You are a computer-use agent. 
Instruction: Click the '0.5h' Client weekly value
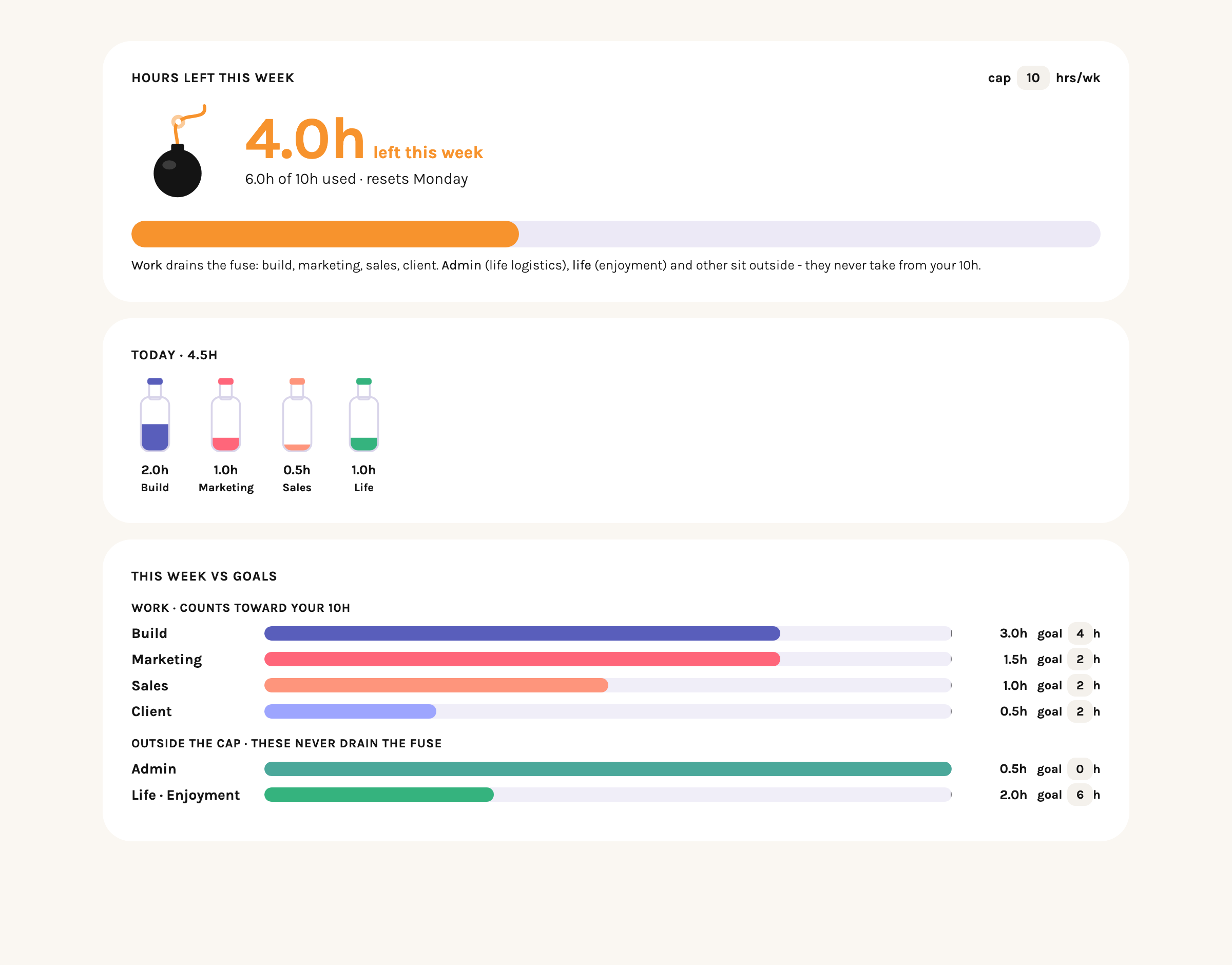(1013, 711)
